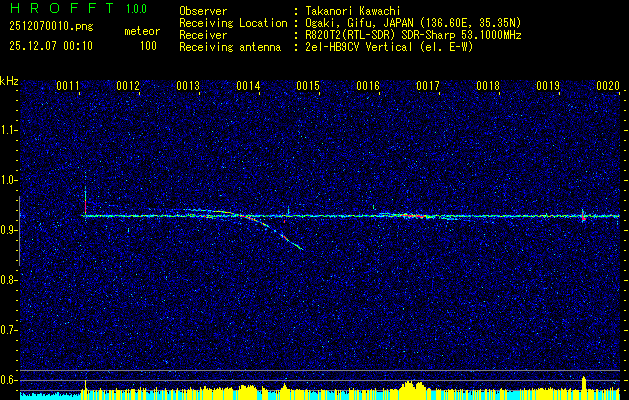This screenshot has width=629, height=400.
Task: Click the 0011 time marker
Action: pyautogui.click(x=67, y=86)
